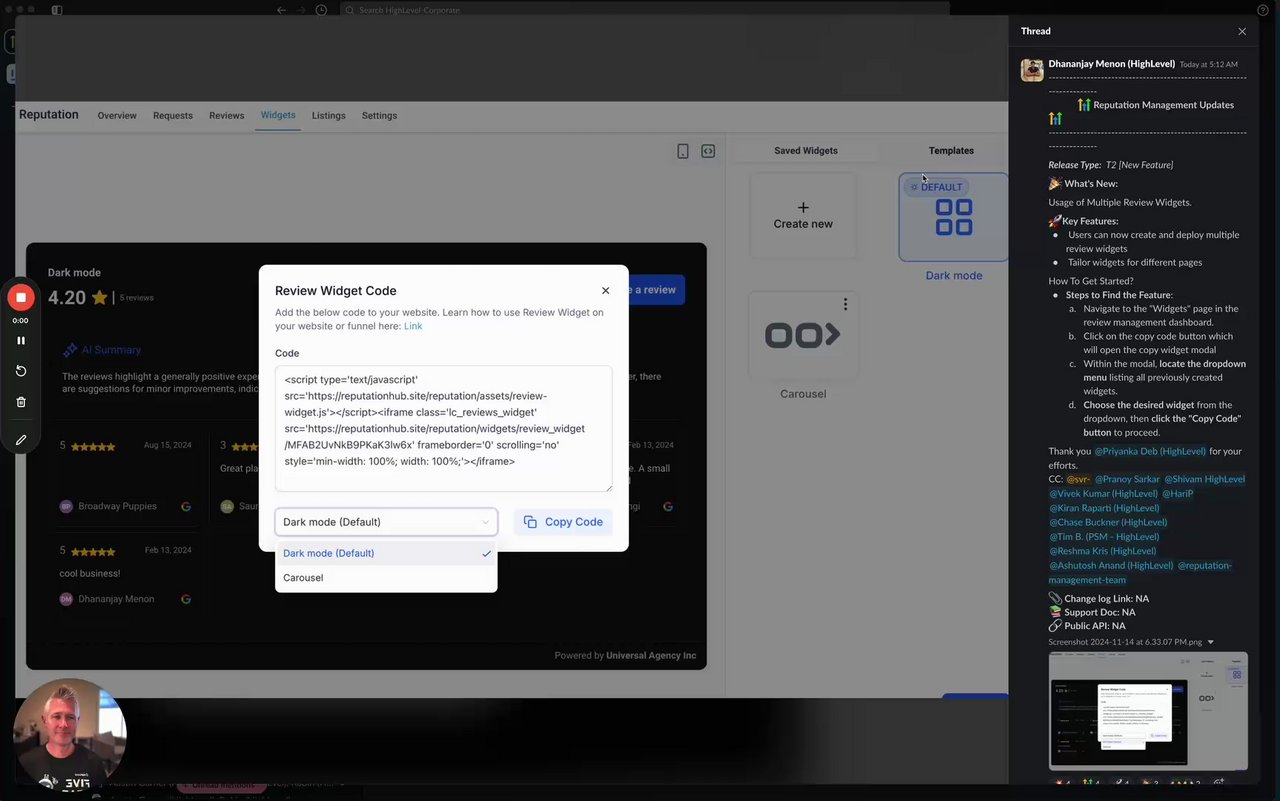The image size is (1280, 801).
Task: Stop the screen recording with the red button
Action: point(20,297)
